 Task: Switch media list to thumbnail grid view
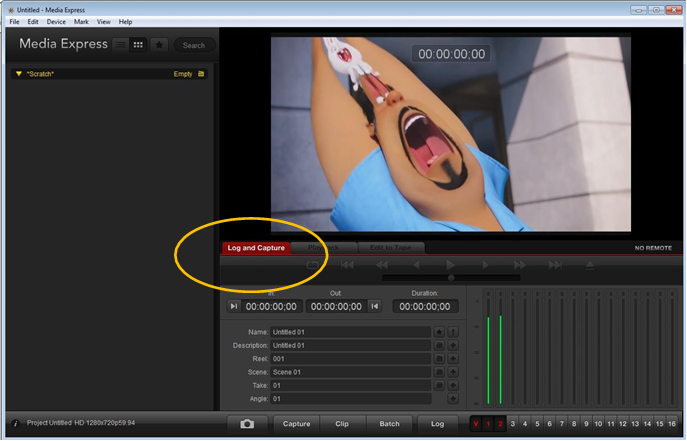point(138,45)
